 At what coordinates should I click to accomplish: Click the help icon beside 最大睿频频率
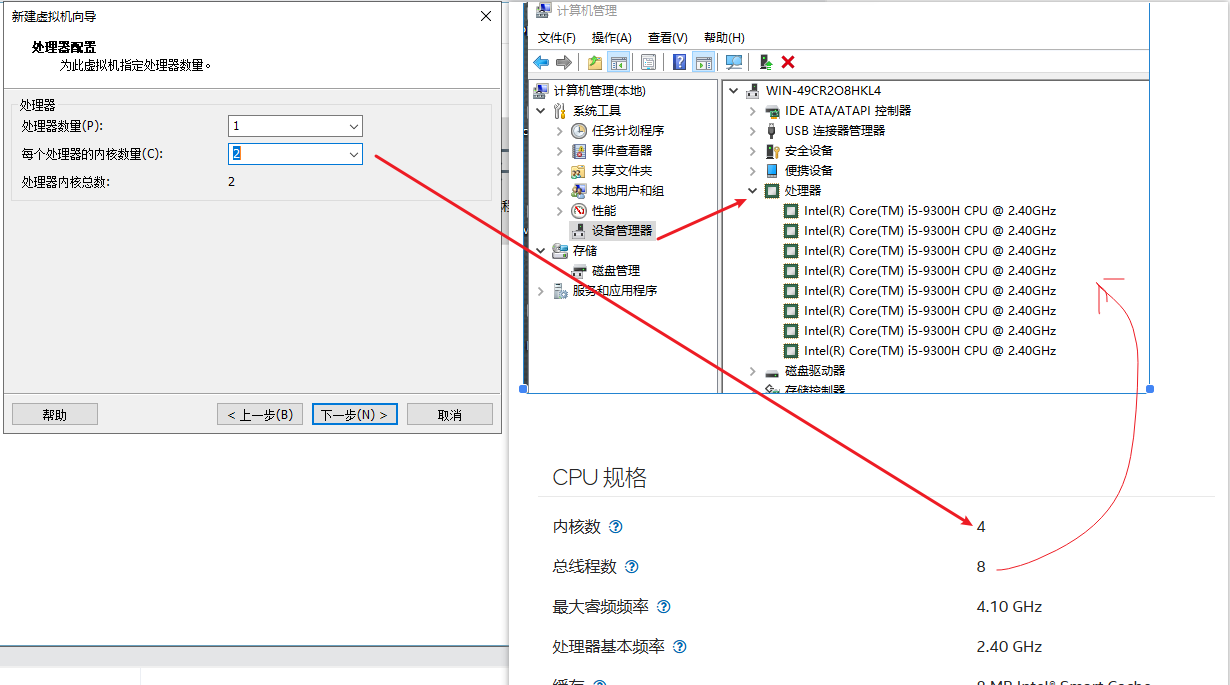click(663, 607)
